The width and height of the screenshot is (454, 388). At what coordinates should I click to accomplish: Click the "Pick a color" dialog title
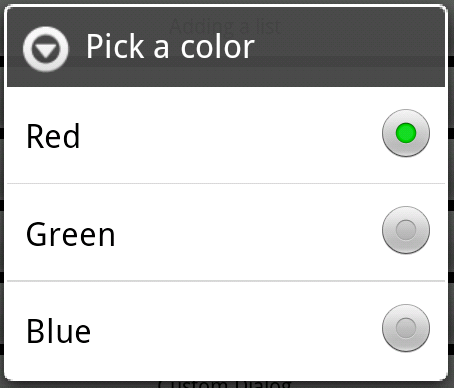[170, 47]
